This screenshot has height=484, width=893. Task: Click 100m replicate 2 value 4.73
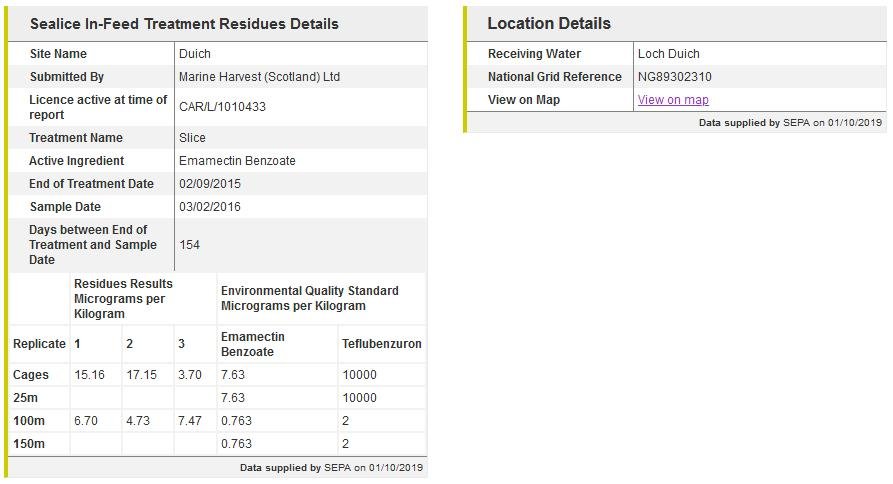pos(138,421)
